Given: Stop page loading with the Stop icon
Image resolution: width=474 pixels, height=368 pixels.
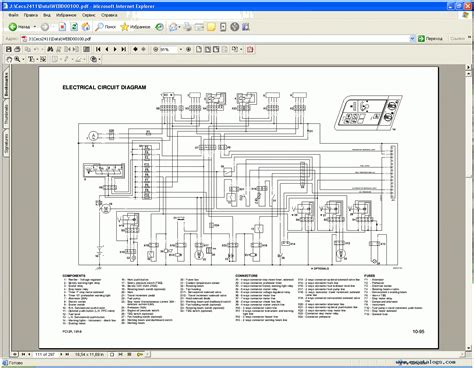Looking at the screenshot, I should 62,27.
